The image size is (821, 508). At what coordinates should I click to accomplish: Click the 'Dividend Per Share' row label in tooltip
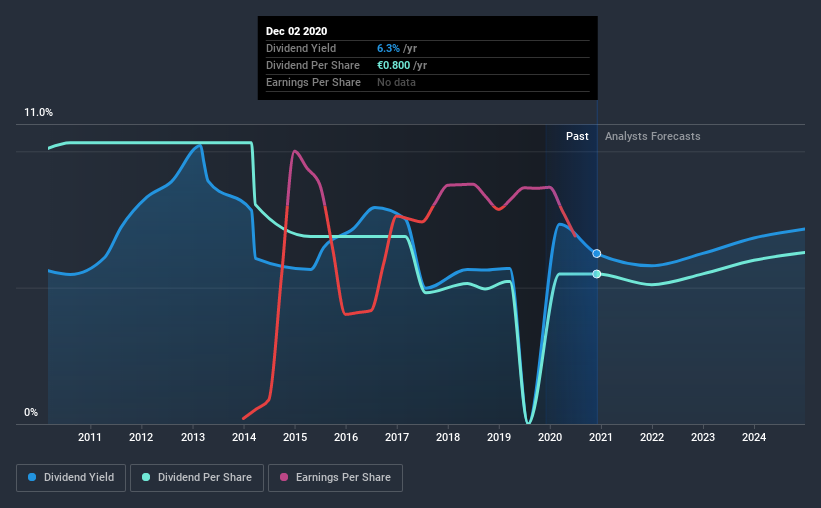point(313,65)
